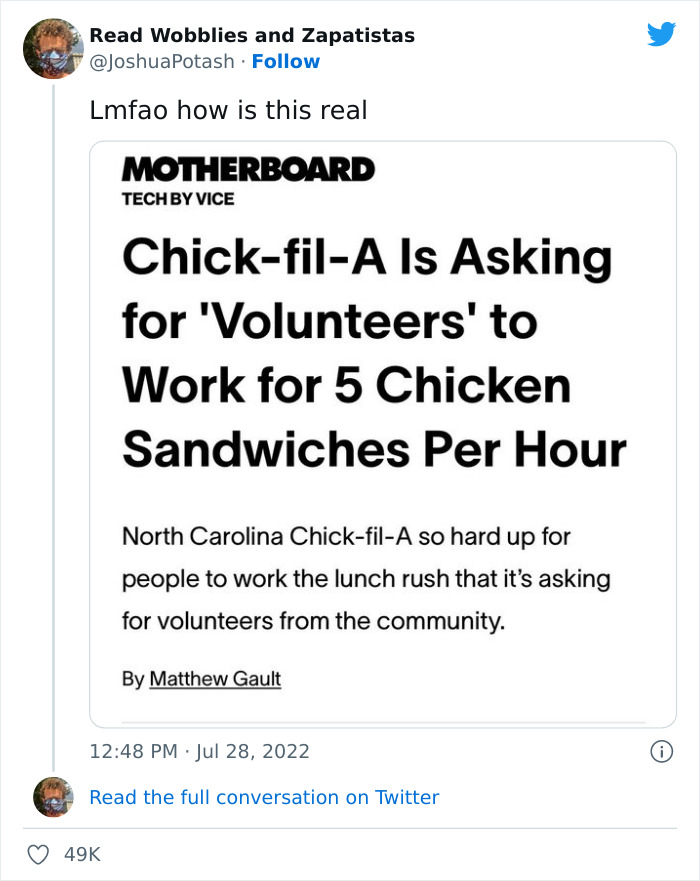This screenshot has width=700, height=881.
Task: Click the Twitter bird icon
Action: coord(662,32)
